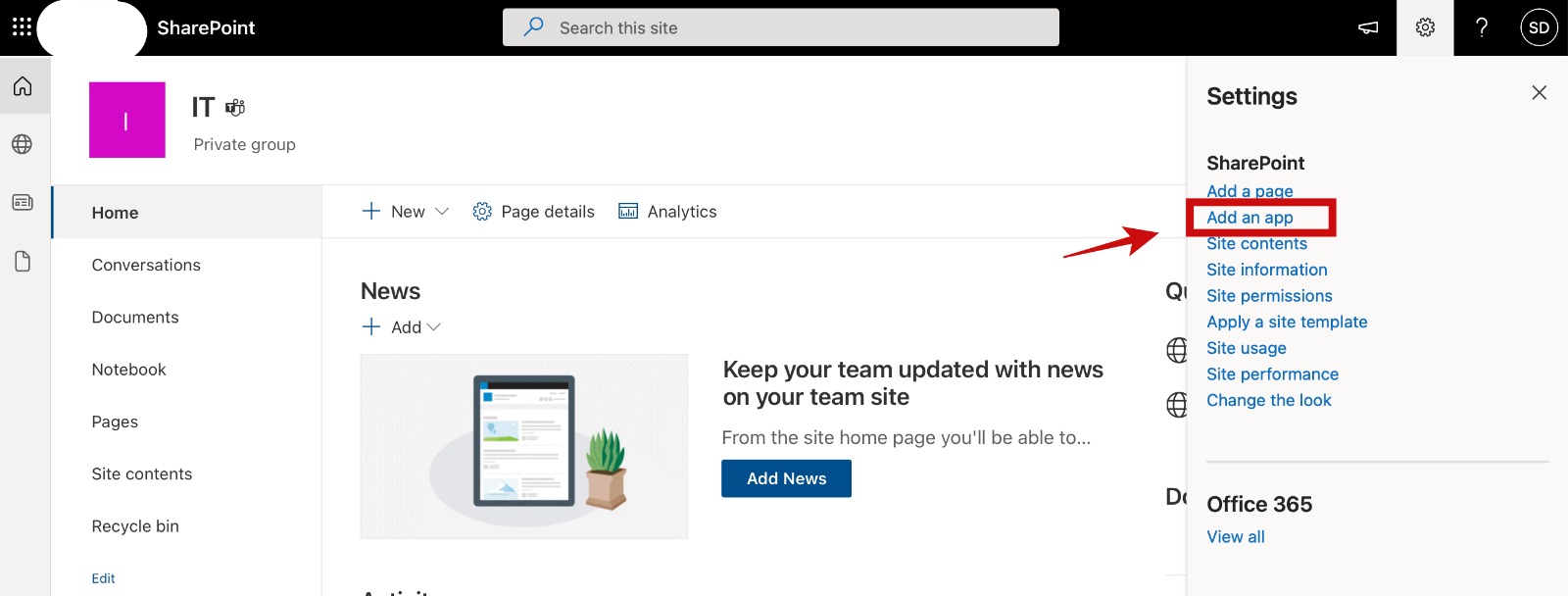Expand the New dropdown in command bar
Image resolution: width=1568 pixels, height=596 pixels.
coord(405,212)
